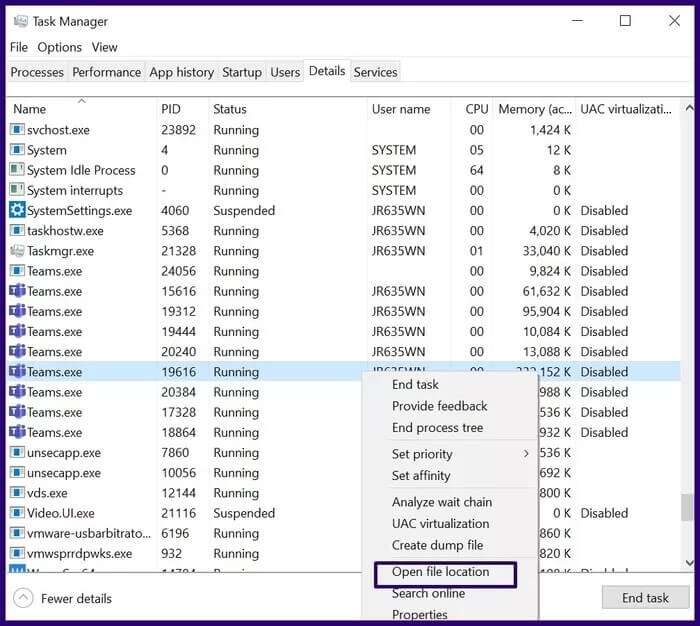Viewport: 700px width, 626px height.
Task: Click the System interrupts icon
Action: point(17,190)
